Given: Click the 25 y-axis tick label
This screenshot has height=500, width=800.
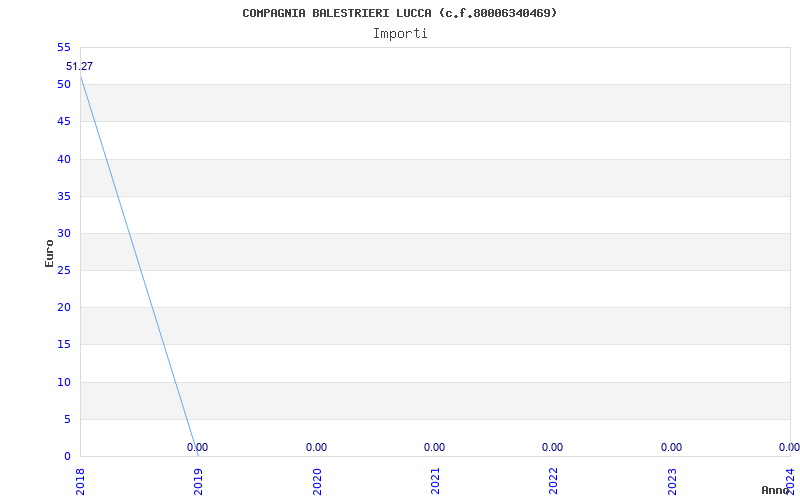Looking at the screenshot, I should 64,270.
